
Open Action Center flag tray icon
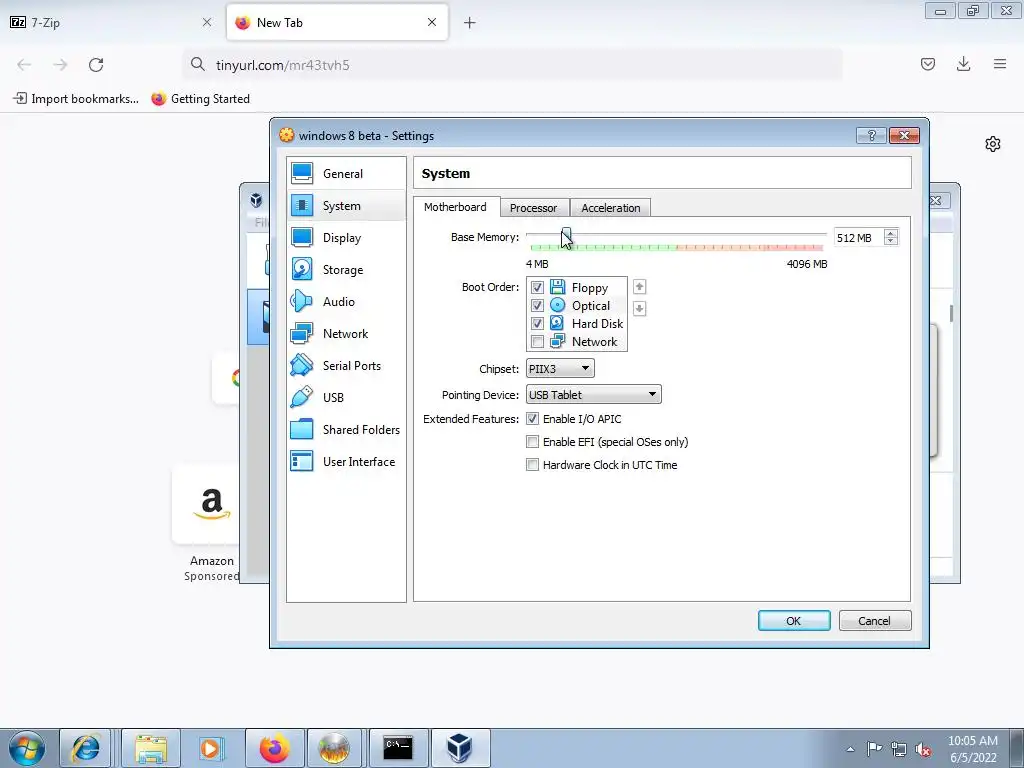874,750
